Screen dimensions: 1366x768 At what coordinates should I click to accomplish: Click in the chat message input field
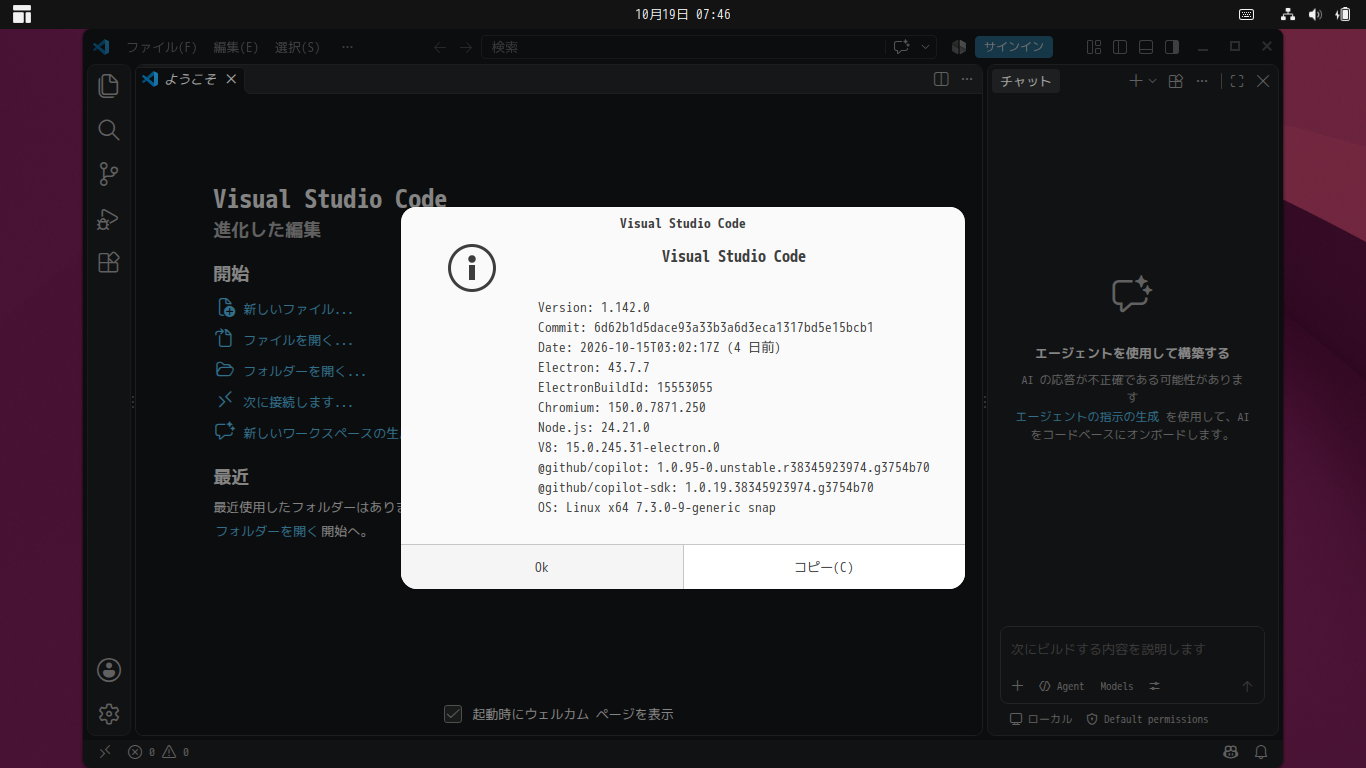click(x=1132, y=650)
